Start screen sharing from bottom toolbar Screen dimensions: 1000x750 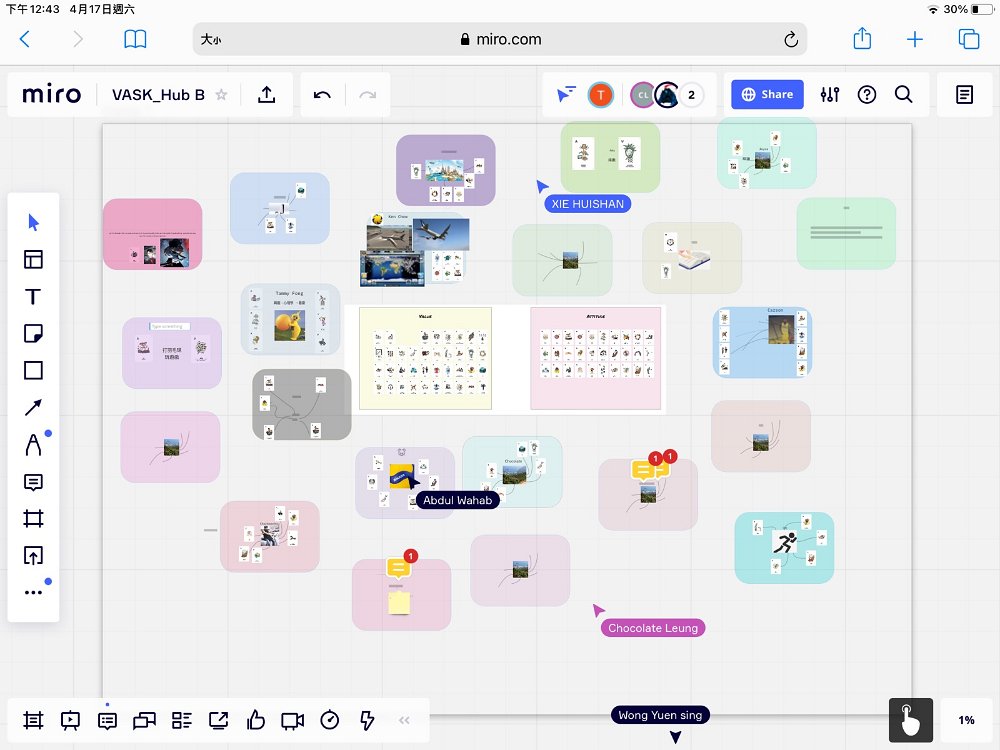pyautogui.click(x=219, y=721)
